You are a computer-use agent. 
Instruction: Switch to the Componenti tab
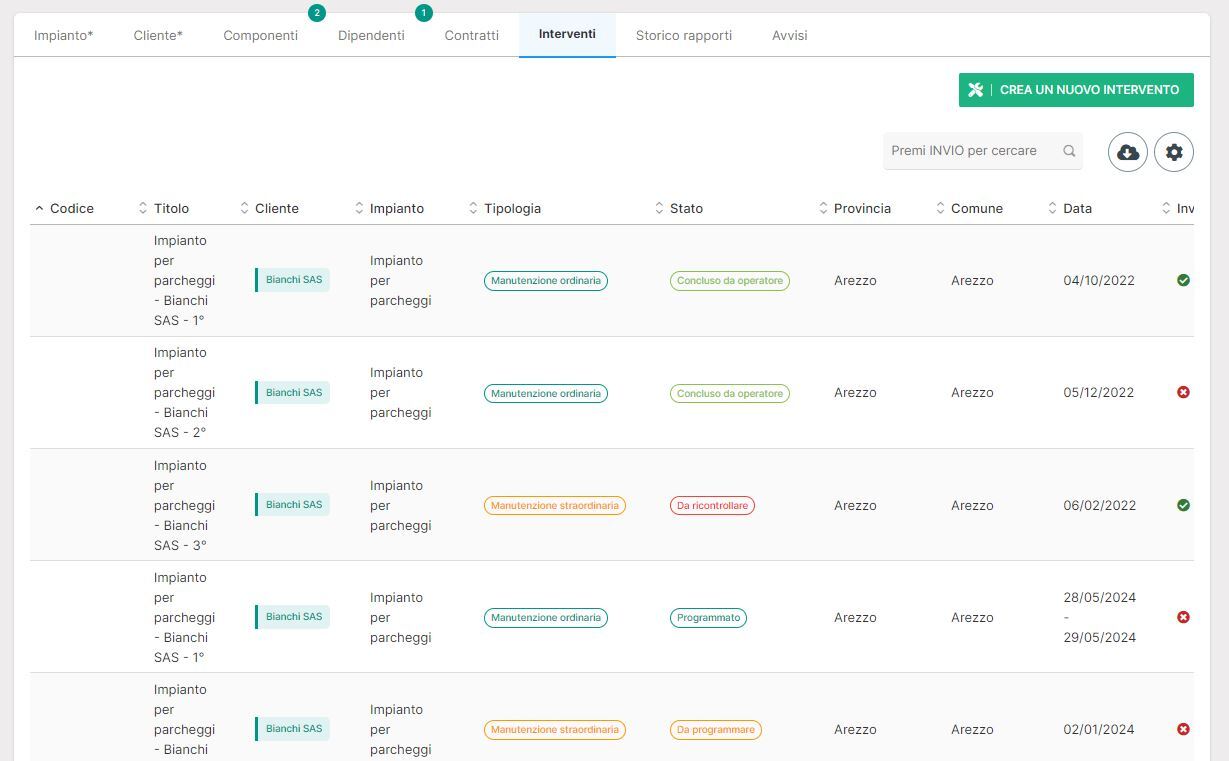(260, 36)
